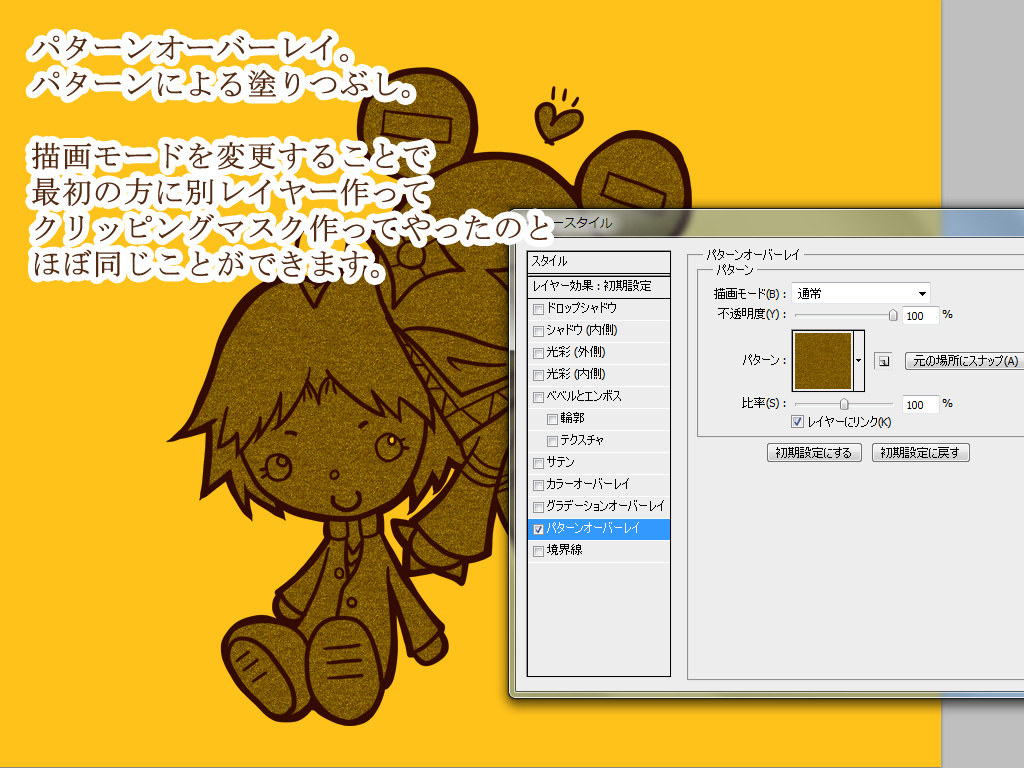Image resolution: width=1024 pixels, height=768 pixels.
Task: Uncheck the パターンオーバーレイ checkbox
Action: click(x=539, y=529)
